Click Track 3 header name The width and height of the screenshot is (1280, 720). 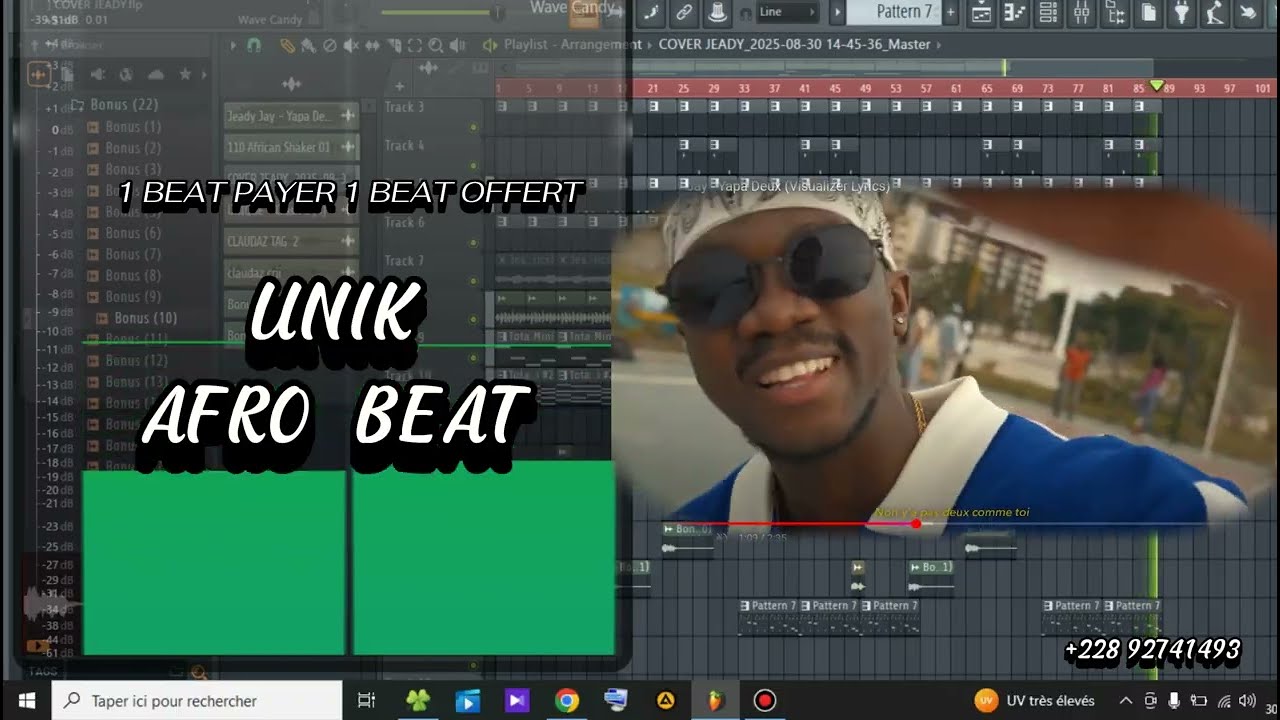pos(404,107)
